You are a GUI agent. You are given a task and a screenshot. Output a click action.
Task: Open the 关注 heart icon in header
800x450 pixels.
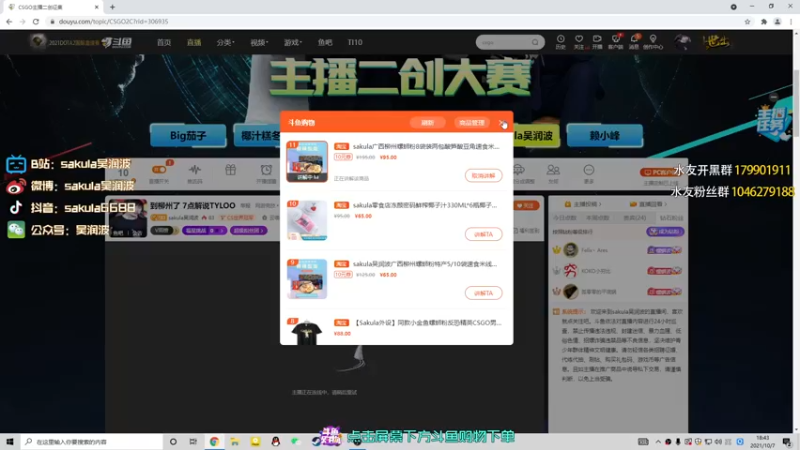[x=579, y=42]
